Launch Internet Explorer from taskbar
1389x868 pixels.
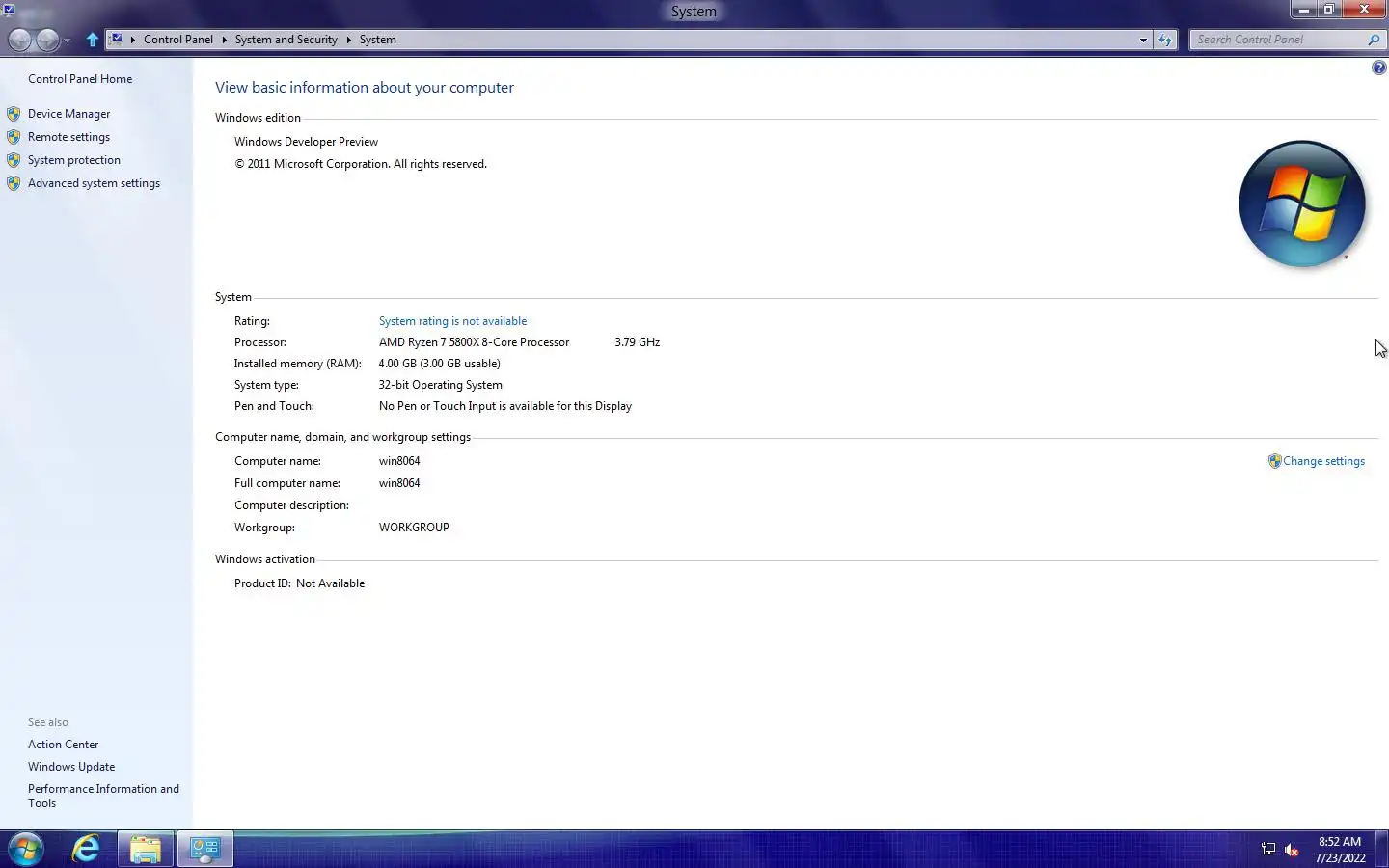point(86,850)
